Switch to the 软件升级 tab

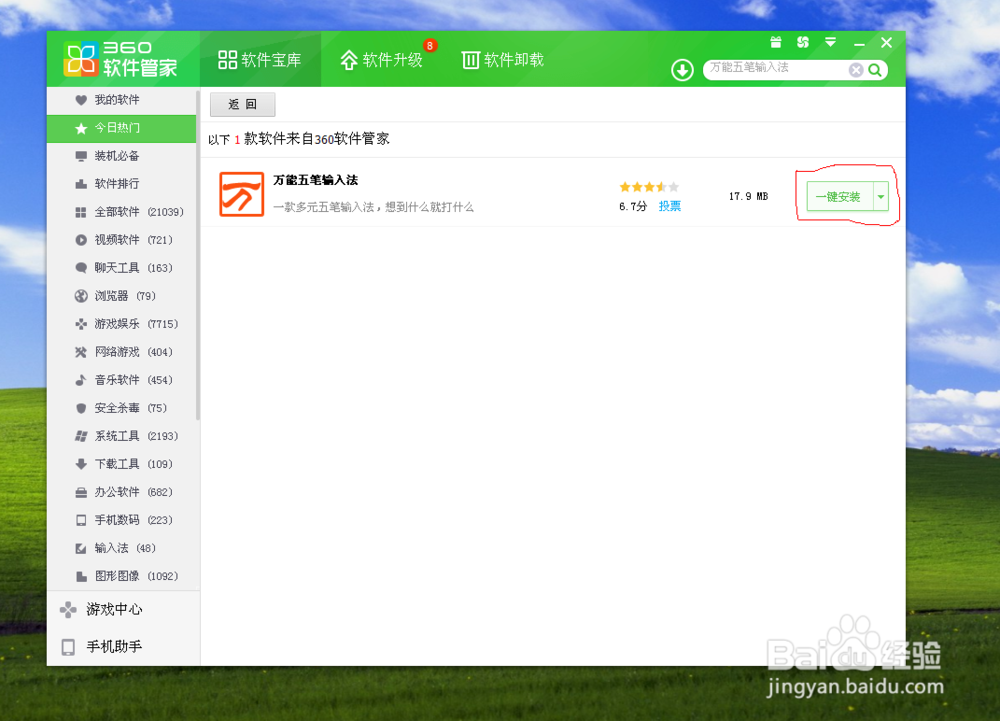pyautogui.click(x=381, y=60)
